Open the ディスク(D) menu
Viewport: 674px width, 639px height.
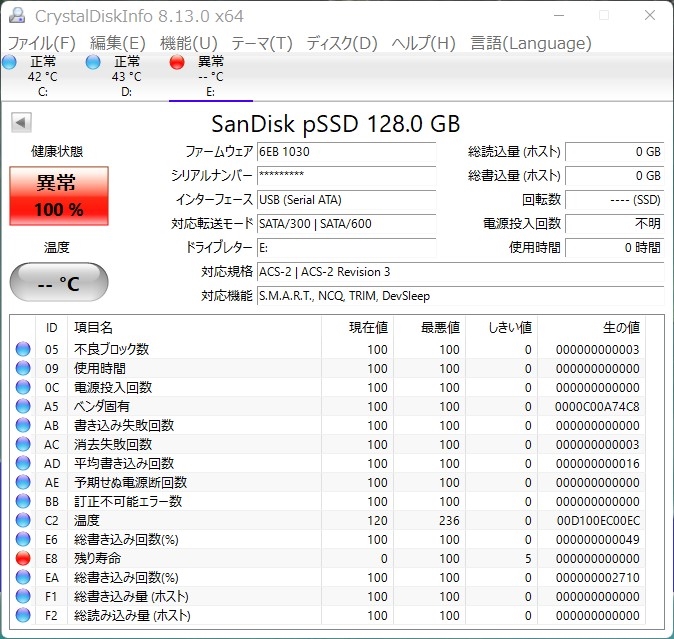(342, 43)
